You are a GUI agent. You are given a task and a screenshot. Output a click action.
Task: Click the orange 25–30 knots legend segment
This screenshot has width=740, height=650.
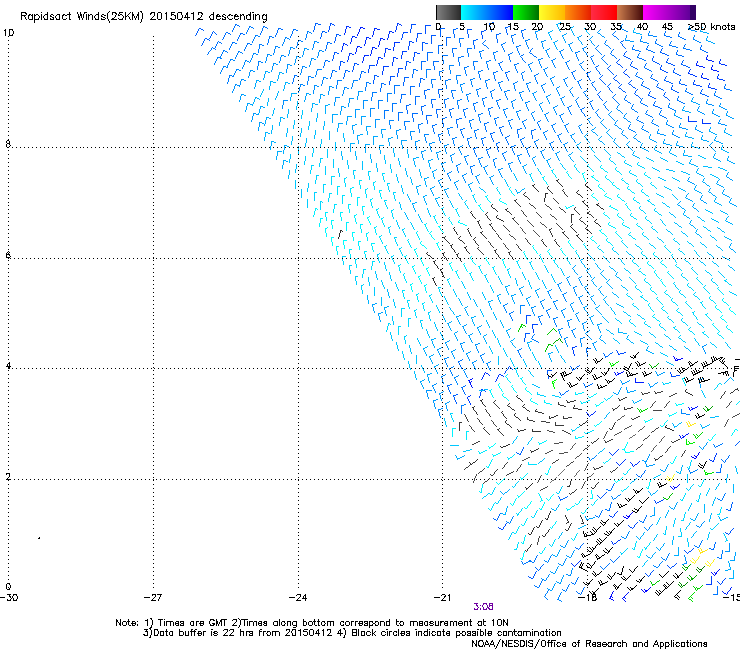click(x=578, y=12)
